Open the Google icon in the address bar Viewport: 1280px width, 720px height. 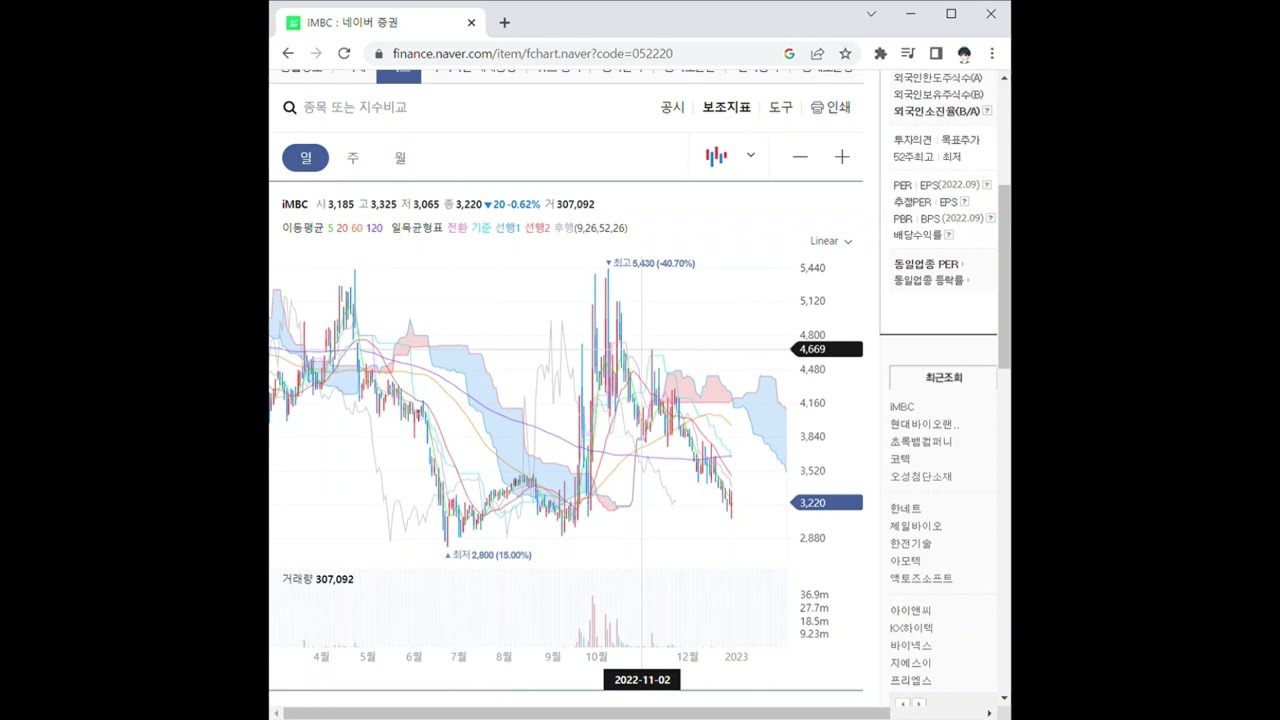[789, 53]
